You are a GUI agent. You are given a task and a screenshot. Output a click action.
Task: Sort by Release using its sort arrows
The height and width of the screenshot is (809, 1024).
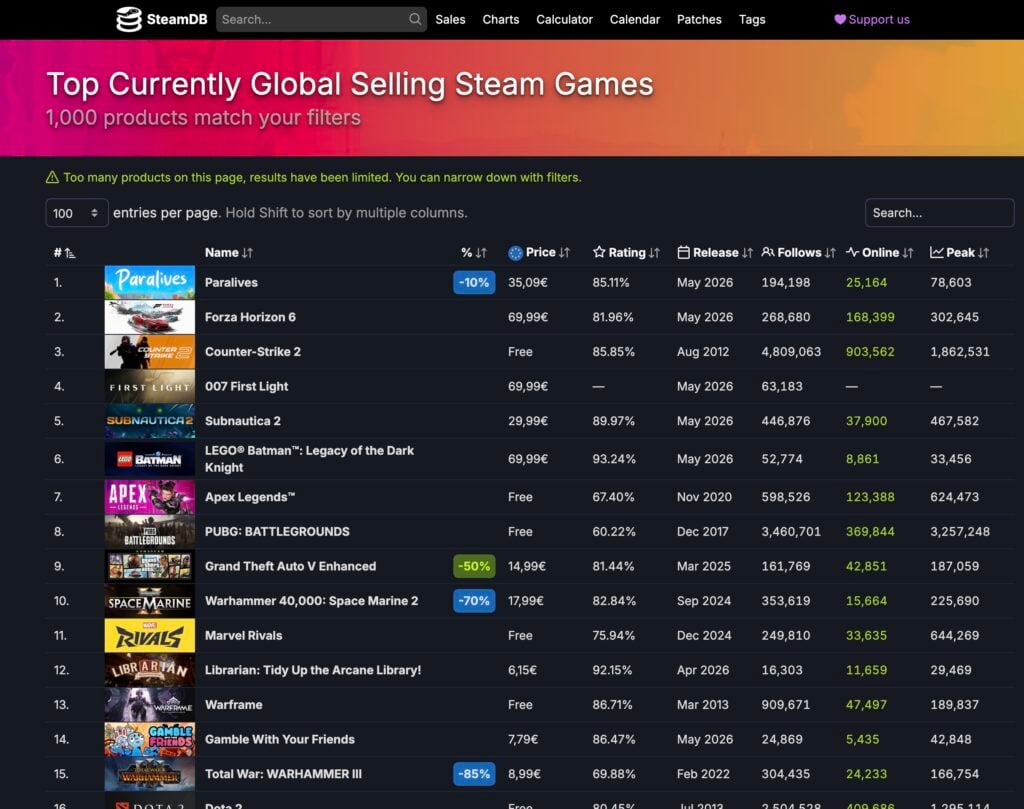(x=748, y=253)
